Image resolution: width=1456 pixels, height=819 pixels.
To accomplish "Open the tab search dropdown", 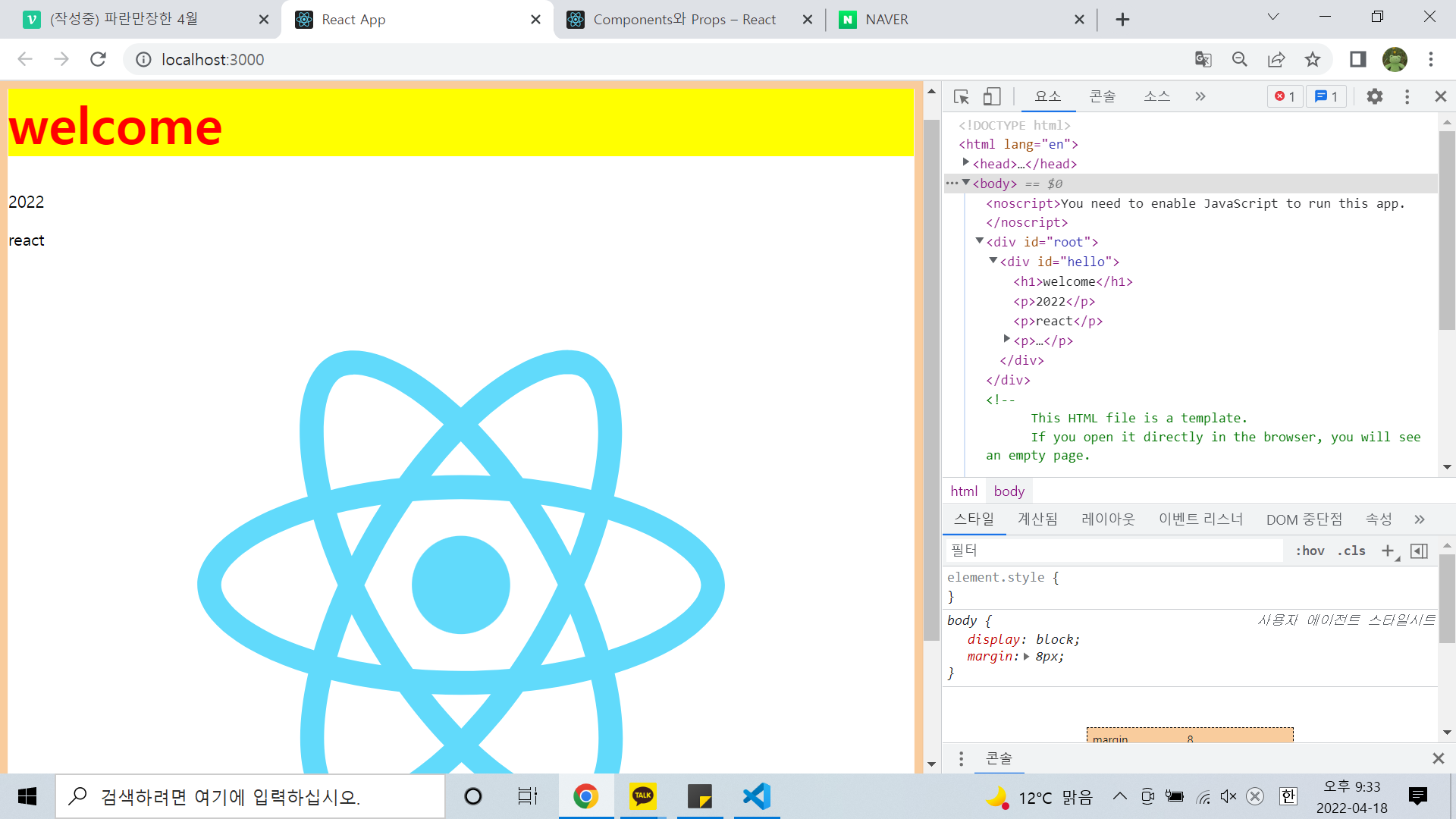I will click(1273, 17).
